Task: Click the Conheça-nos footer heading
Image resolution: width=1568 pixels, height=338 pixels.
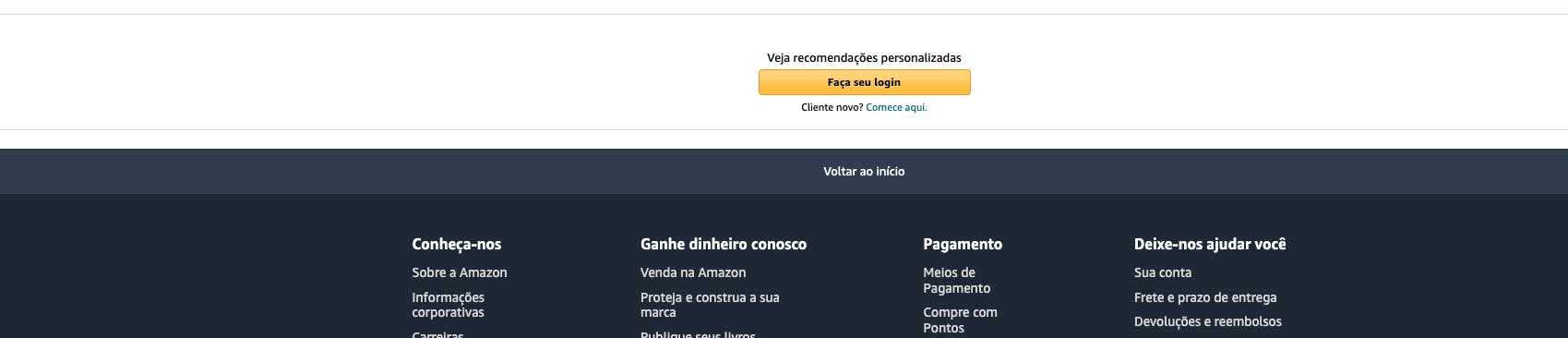Action: tap(457, 244)
